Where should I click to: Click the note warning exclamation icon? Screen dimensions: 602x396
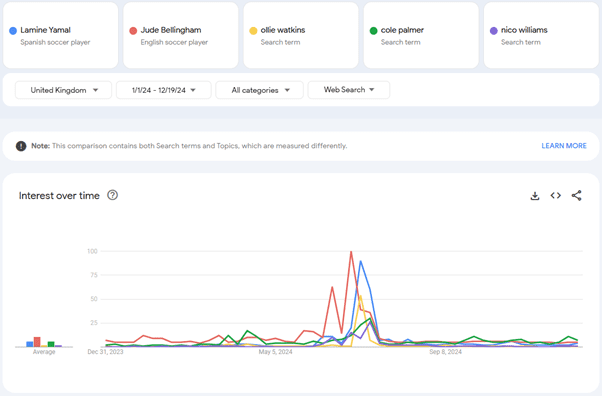[x=21, y=146]
